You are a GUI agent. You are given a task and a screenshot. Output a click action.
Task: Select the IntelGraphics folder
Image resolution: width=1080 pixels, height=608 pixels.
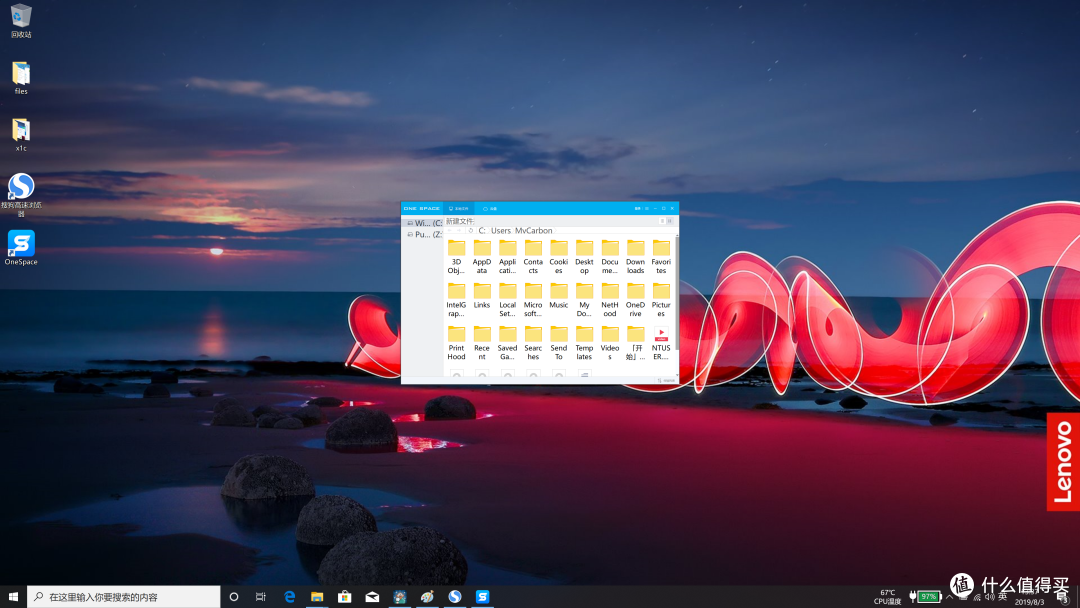[456, 300]
